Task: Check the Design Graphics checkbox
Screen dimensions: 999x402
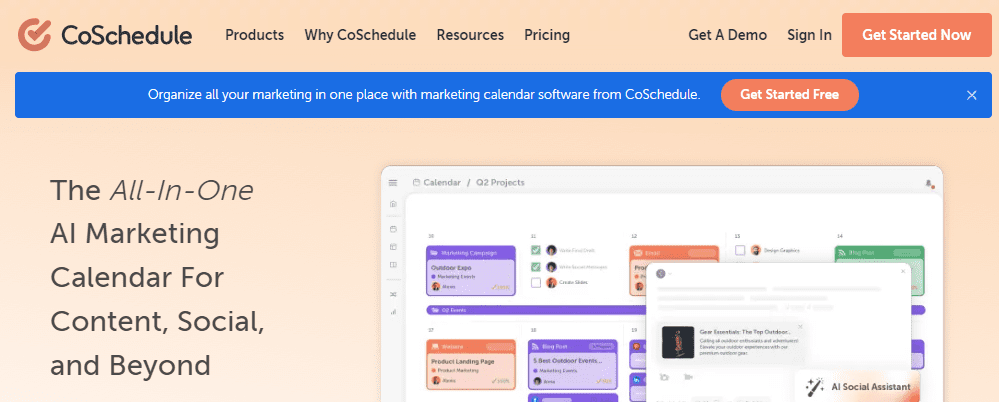Action: coord(740,250)
